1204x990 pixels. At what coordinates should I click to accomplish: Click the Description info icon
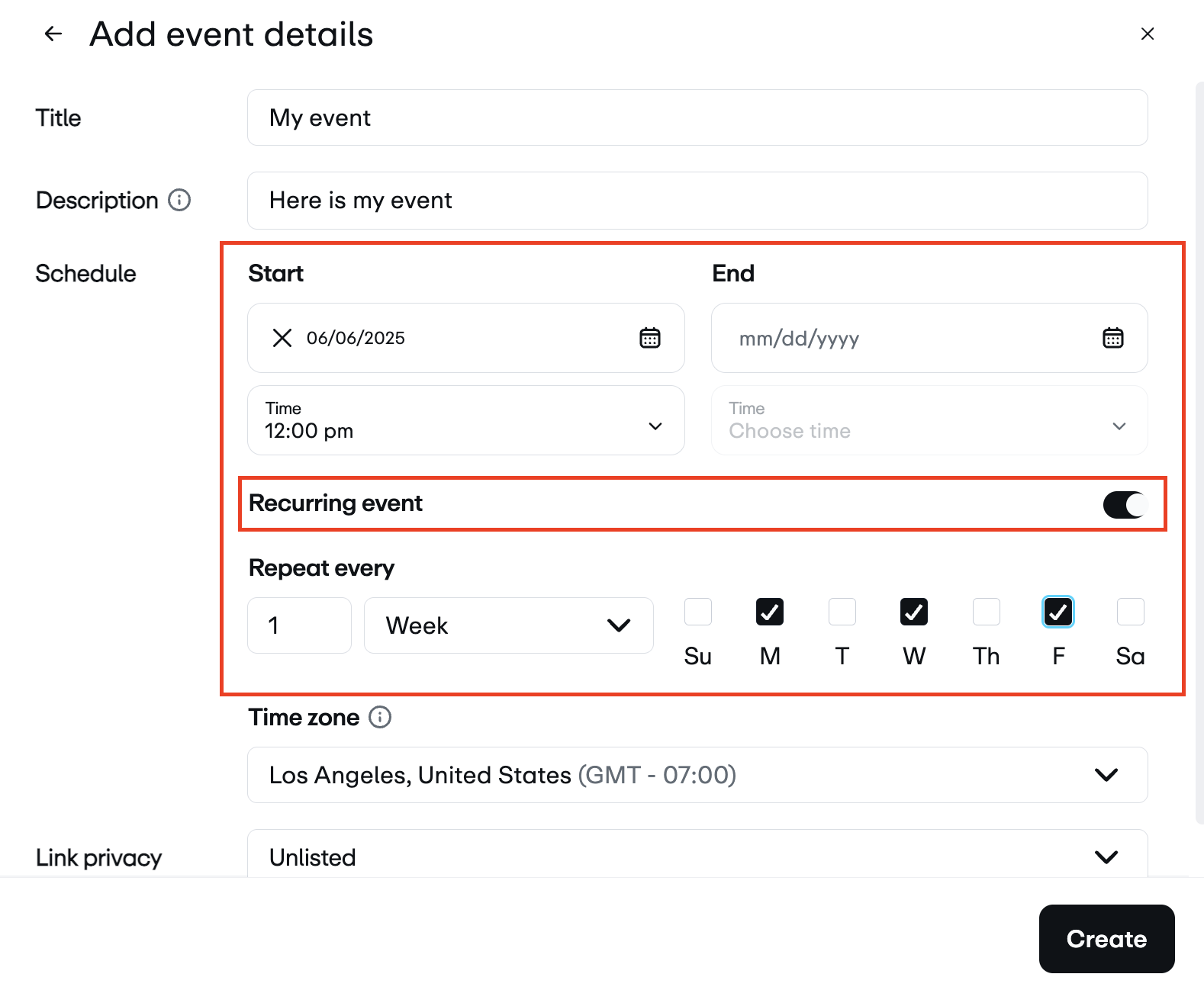point(179,200)
